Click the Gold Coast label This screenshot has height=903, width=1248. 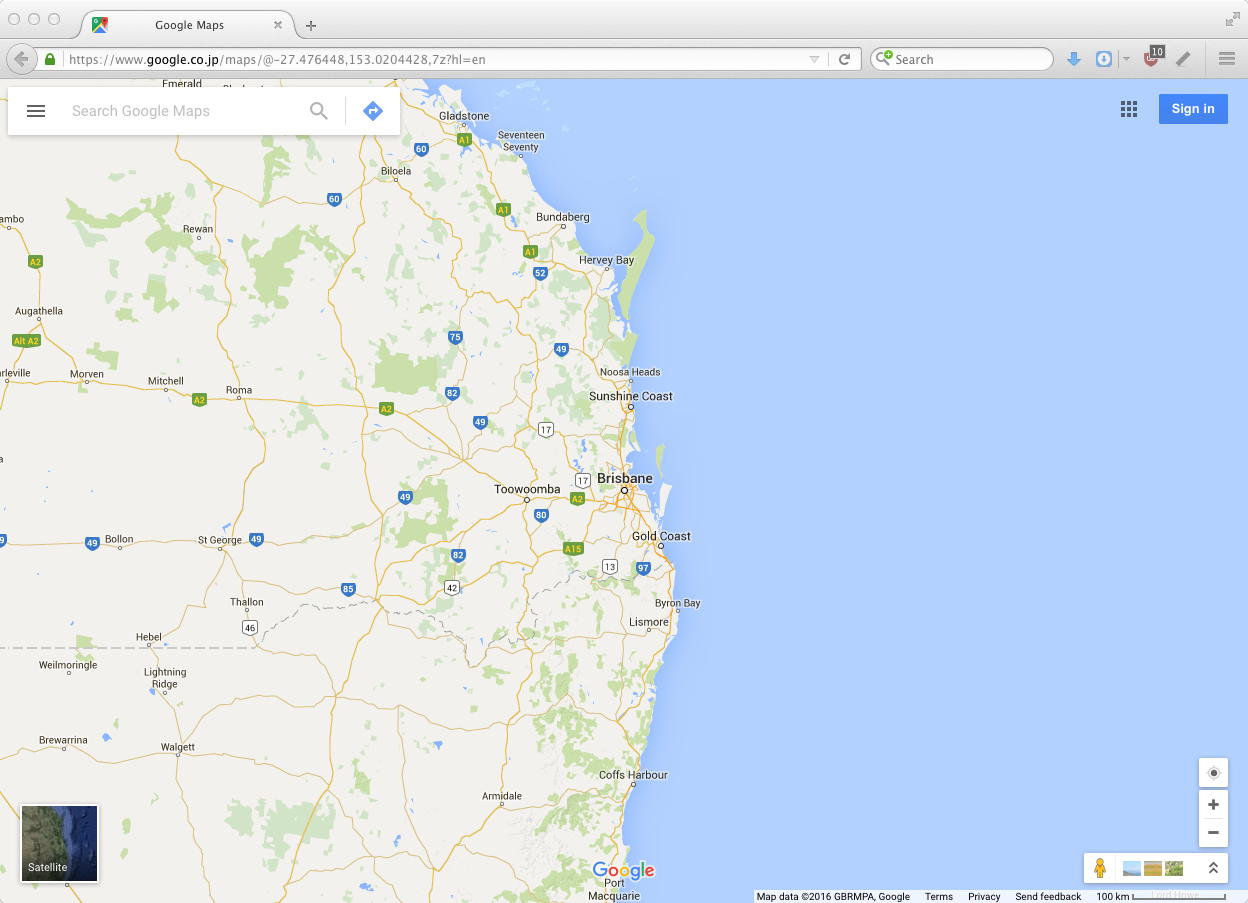pyautogui.click(x=661, y=536)
